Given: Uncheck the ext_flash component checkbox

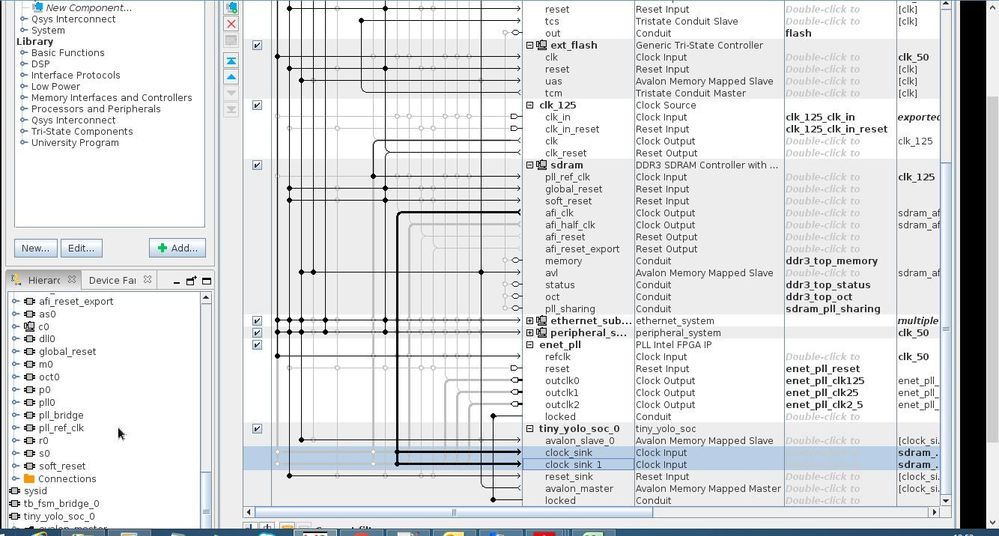Looking at the screenshot, I should pos(257,45).
